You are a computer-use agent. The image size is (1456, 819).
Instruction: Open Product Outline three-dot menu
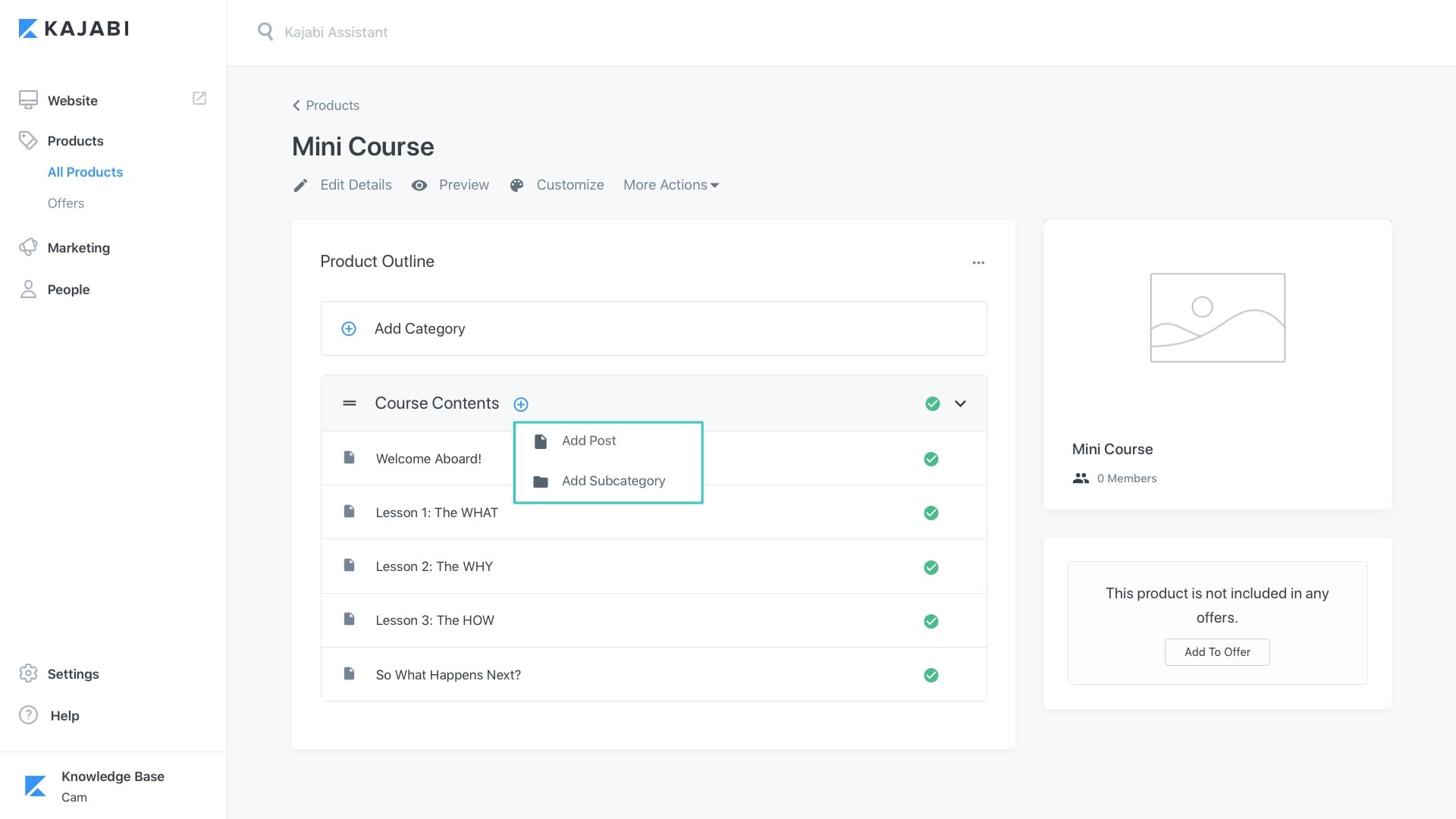[978, 262]
